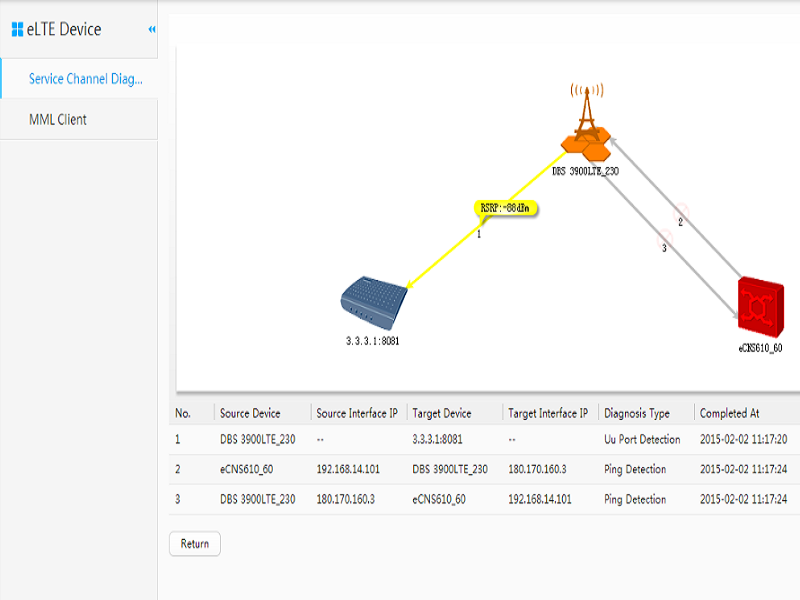Click the eCNS610_60 label under red device
This screenshot has height=600, width=800.
(x=760, y=348)
